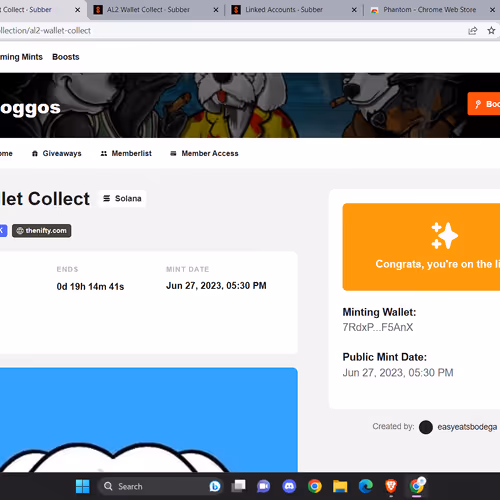Open File Explorer from the taskbar
500x500 pixels.
[340, 486]
